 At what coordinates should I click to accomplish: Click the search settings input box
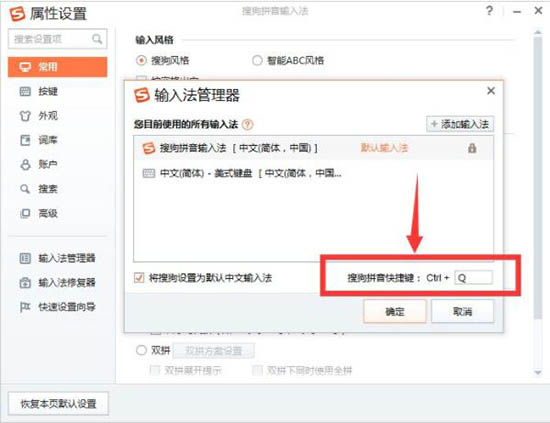[58, 39]
